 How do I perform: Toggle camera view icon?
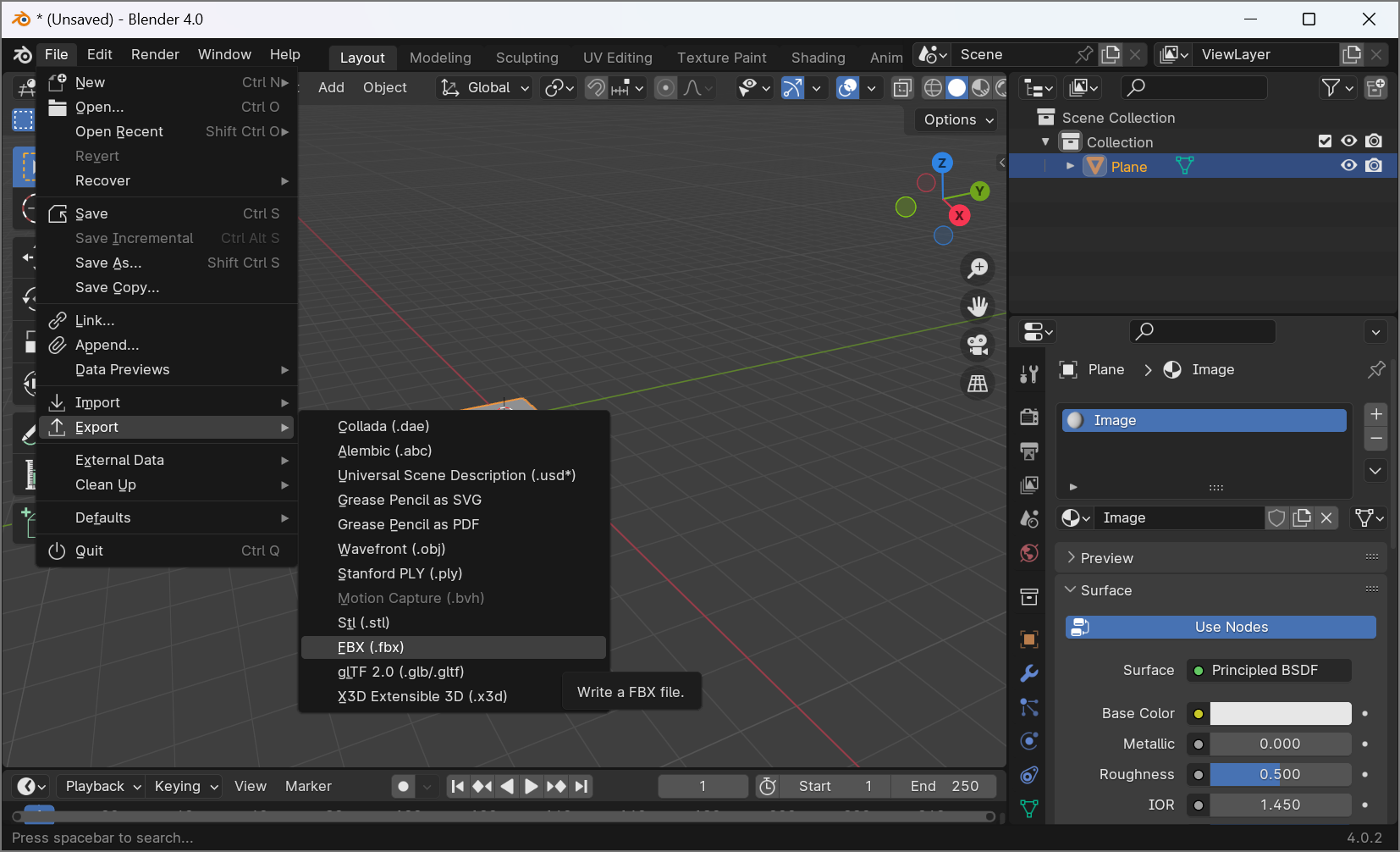coord(978,345)
